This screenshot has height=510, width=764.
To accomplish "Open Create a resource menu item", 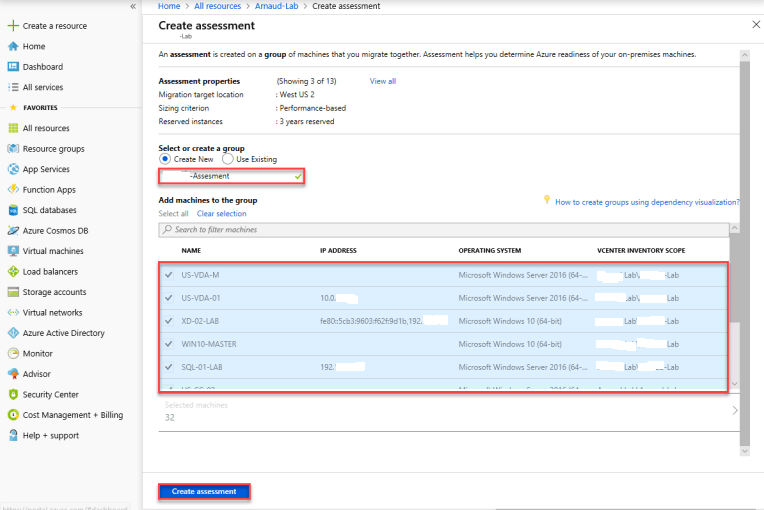I will click(x=55, y=26).
